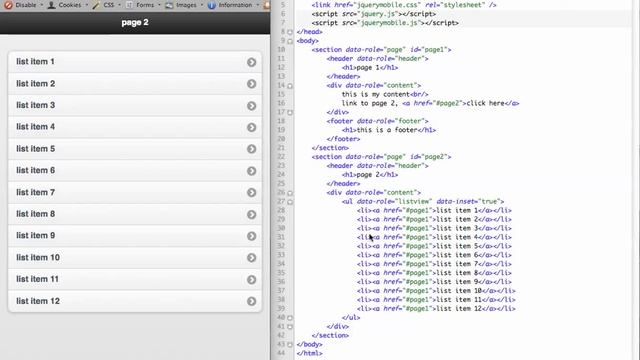Viewport: 640px width, 360px height.
Task: Open the Images toolbar menu
Action: (184, 5)
